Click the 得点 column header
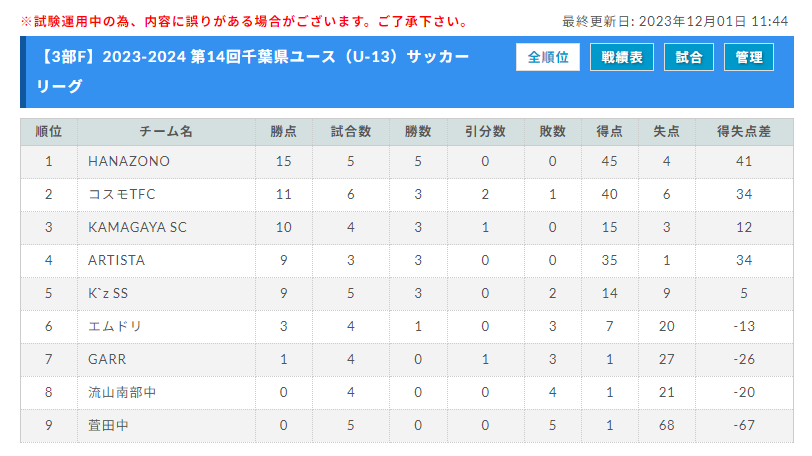812x456 pixels. pyautogui.click(x=610, y=132)
